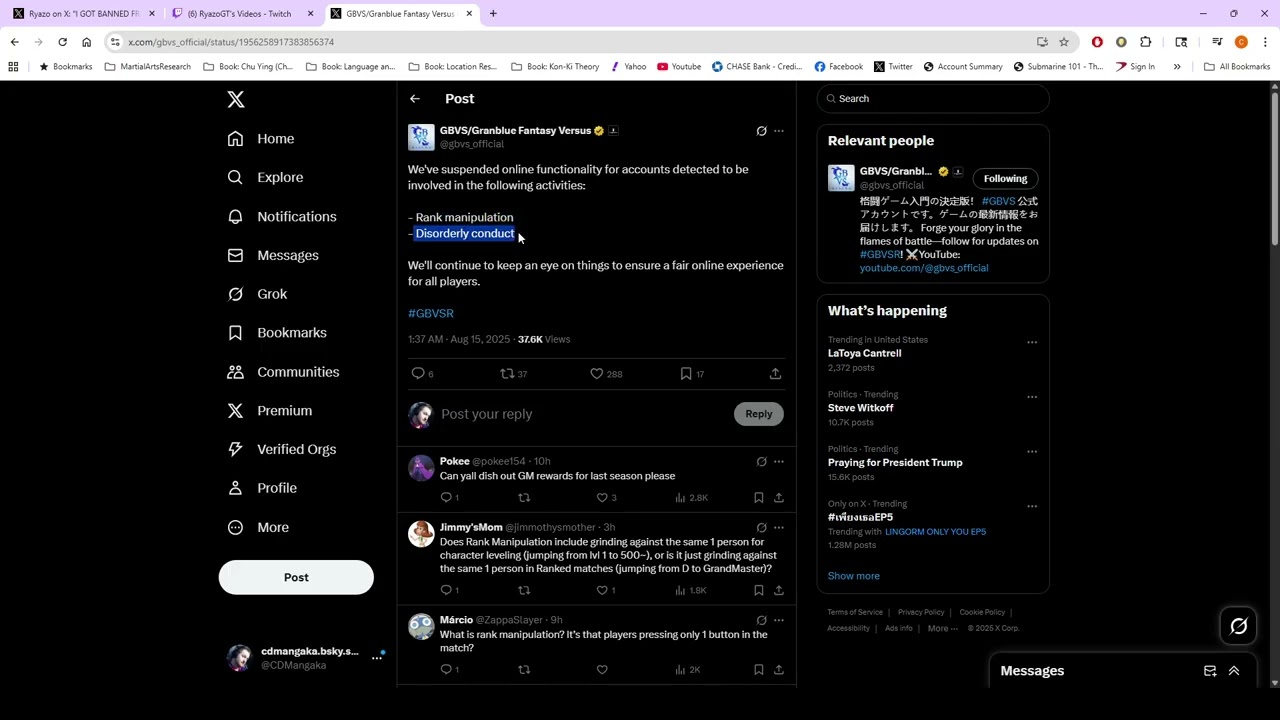
Task: Bookmark the main post with 17 bookmarks
Action: pyautogui.click(x=686, y=373)
